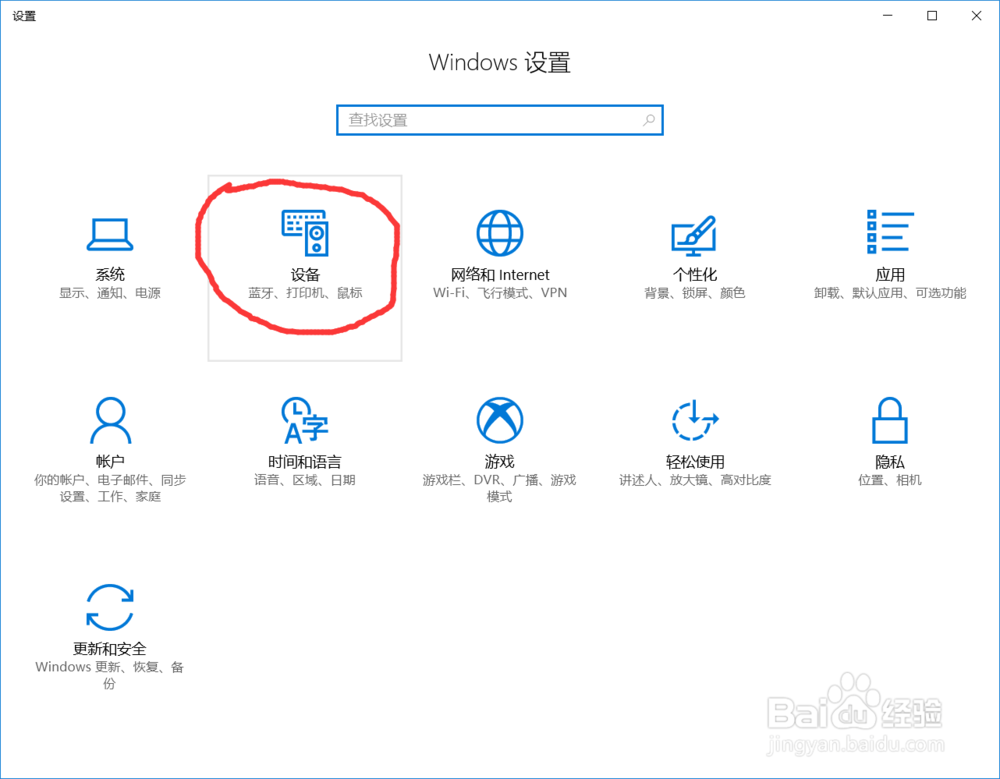Click the 轻松使用 title
This screenshot has height=779, width=1000.
(695, 461)
